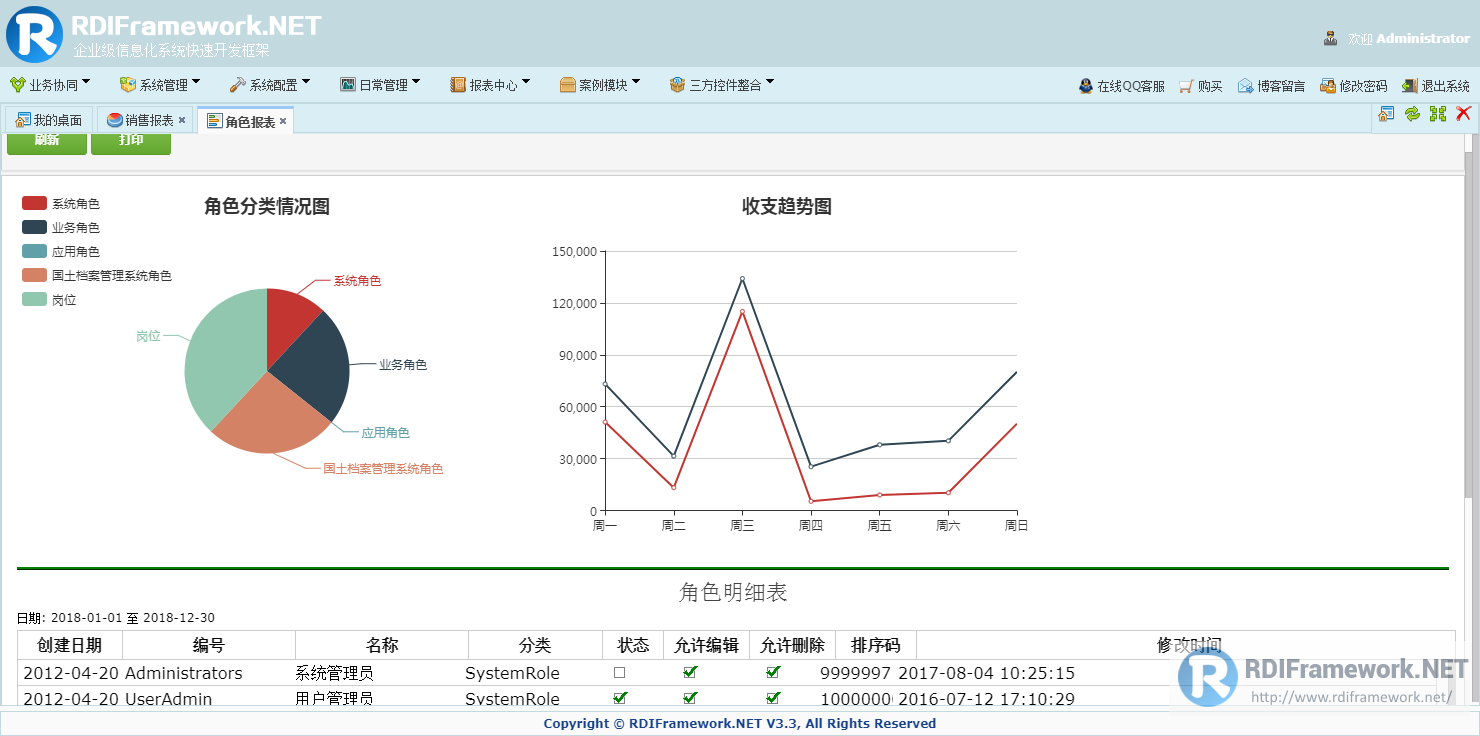Screen dimensions: 1480x736
Task: Click the 角色明细表 heading
Action: (x=733, y=592)
